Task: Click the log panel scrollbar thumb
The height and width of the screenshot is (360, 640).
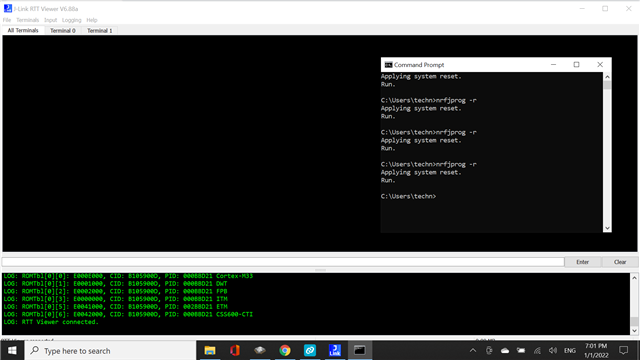Action: pos(634,322)
